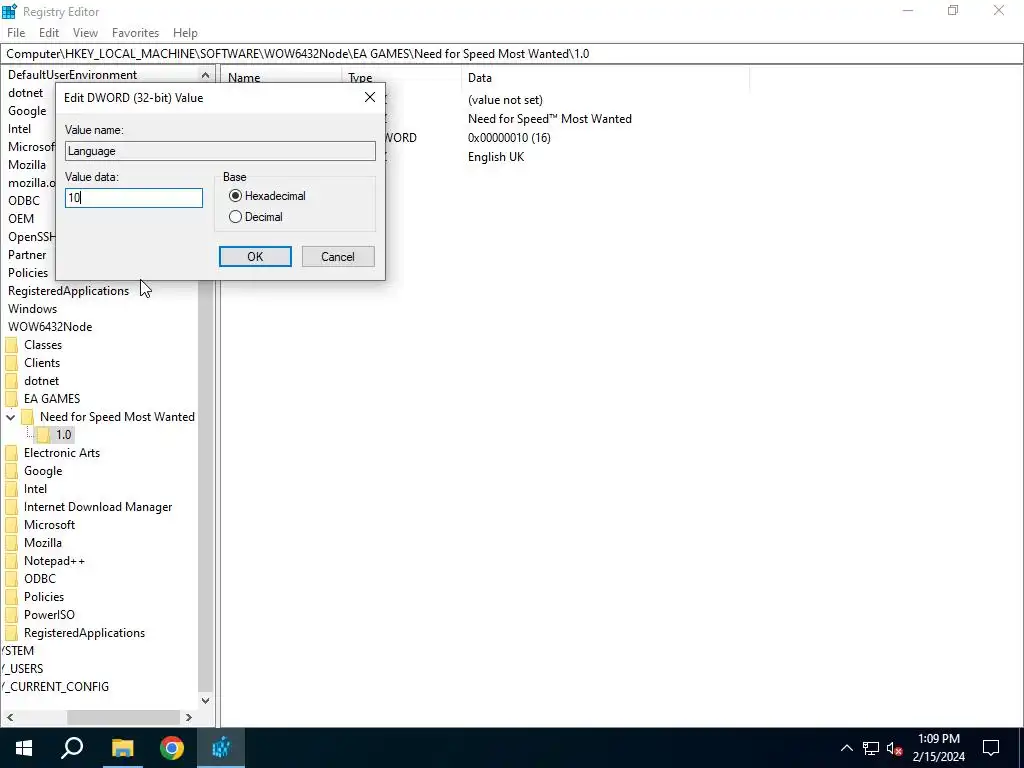Select the Clients folder icon
This screenshot has height=768, width=1024.
click(11, 363)
